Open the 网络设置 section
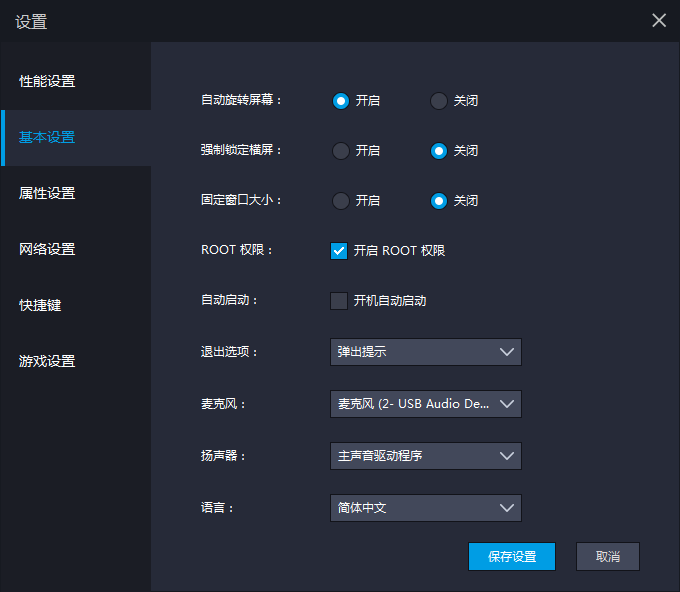 click(x=47, y=249)
